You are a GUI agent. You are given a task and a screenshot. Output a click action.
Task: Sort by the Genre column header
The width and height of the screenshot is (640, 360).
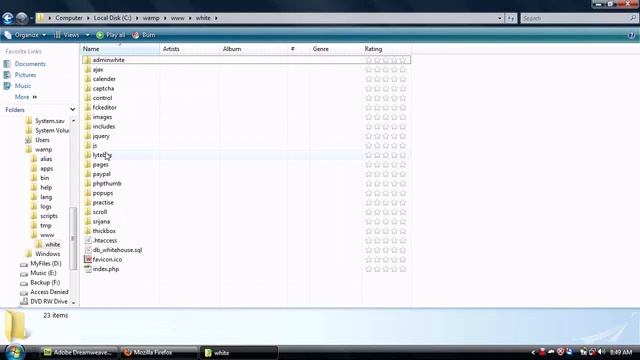tap(336, 49)
